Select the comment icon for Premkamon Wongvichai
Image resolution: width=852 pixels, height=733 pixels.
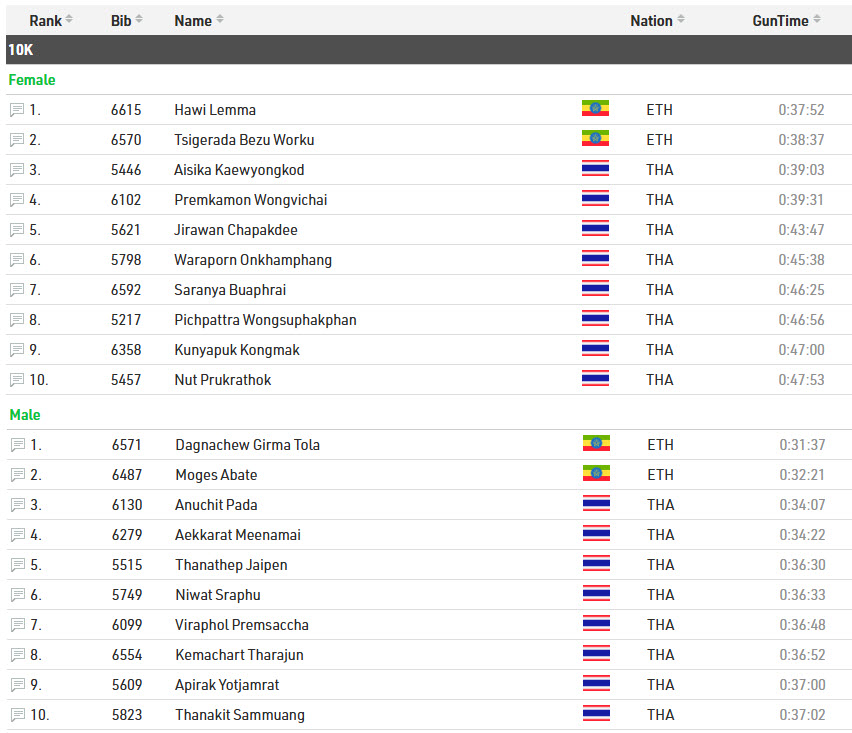tap(17, 200)
